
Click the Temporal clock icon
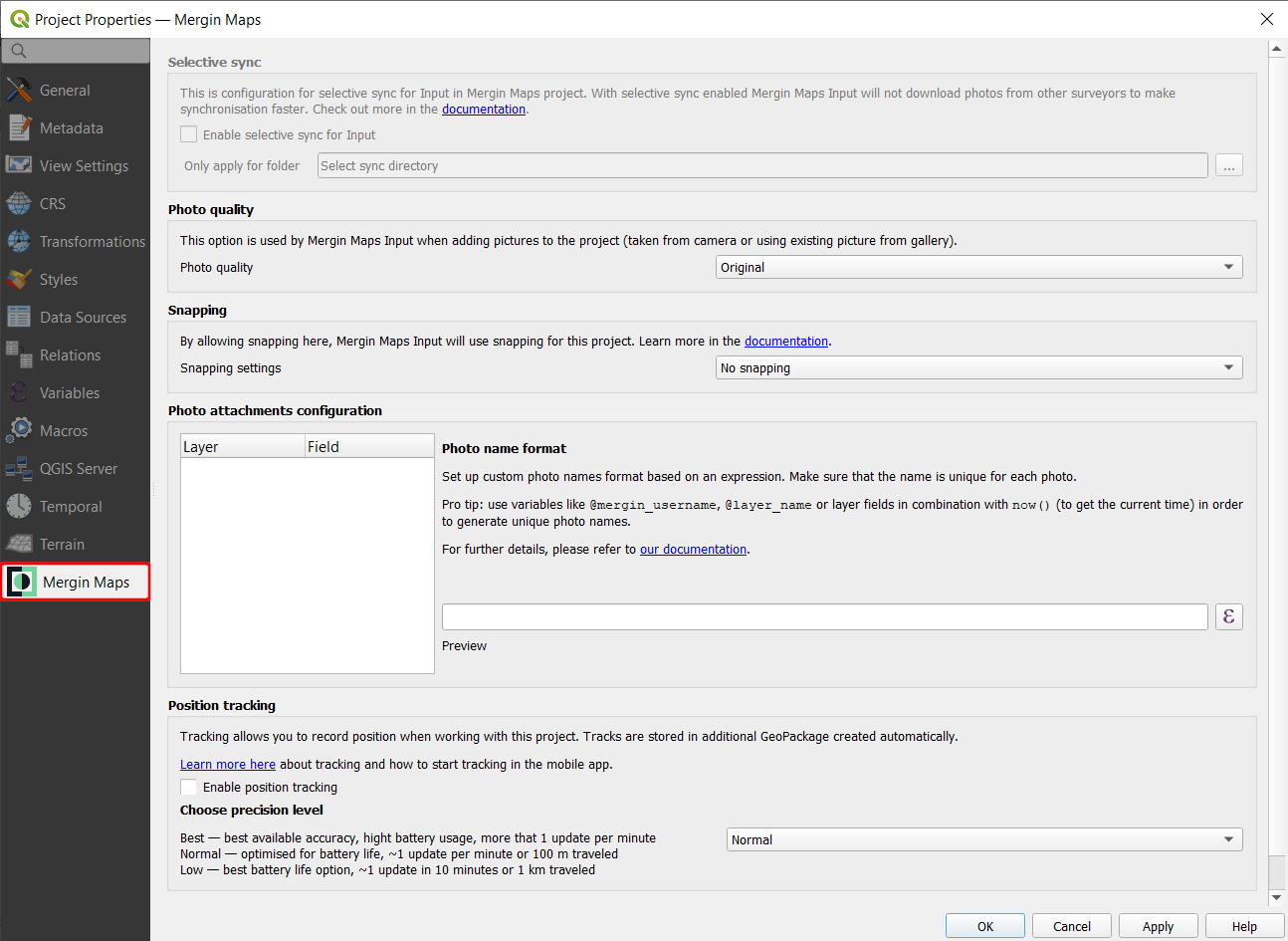point(19,506)
